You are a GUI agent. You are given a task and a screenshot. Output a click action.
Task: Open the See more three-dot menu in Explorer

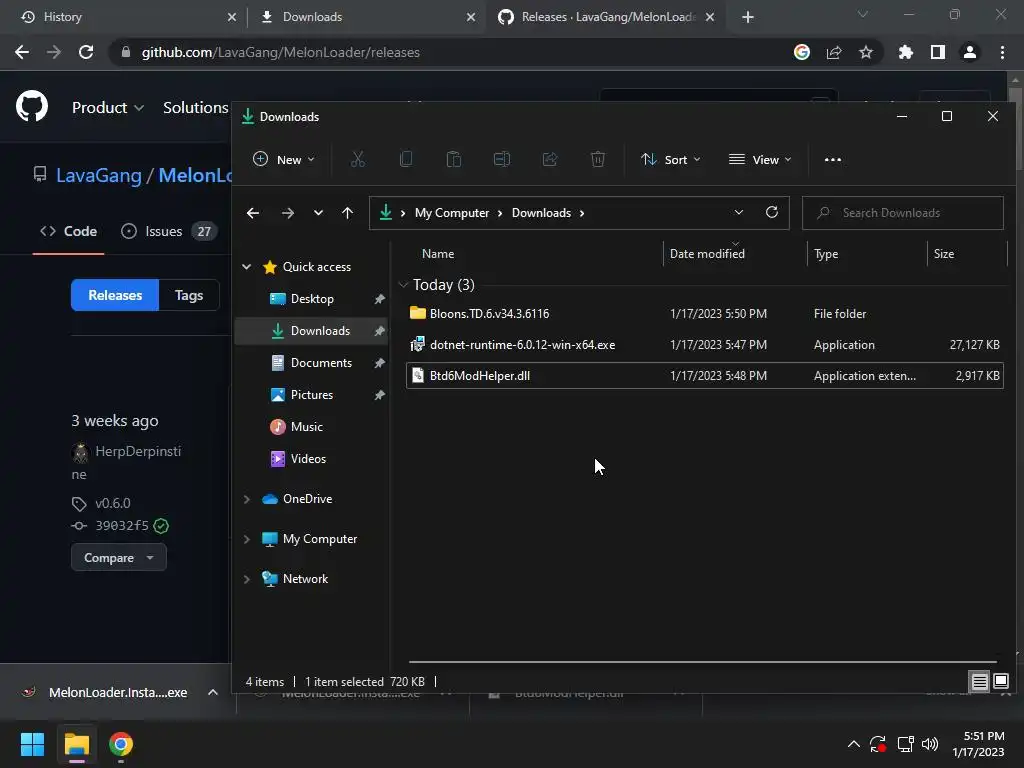coord(833,159)
